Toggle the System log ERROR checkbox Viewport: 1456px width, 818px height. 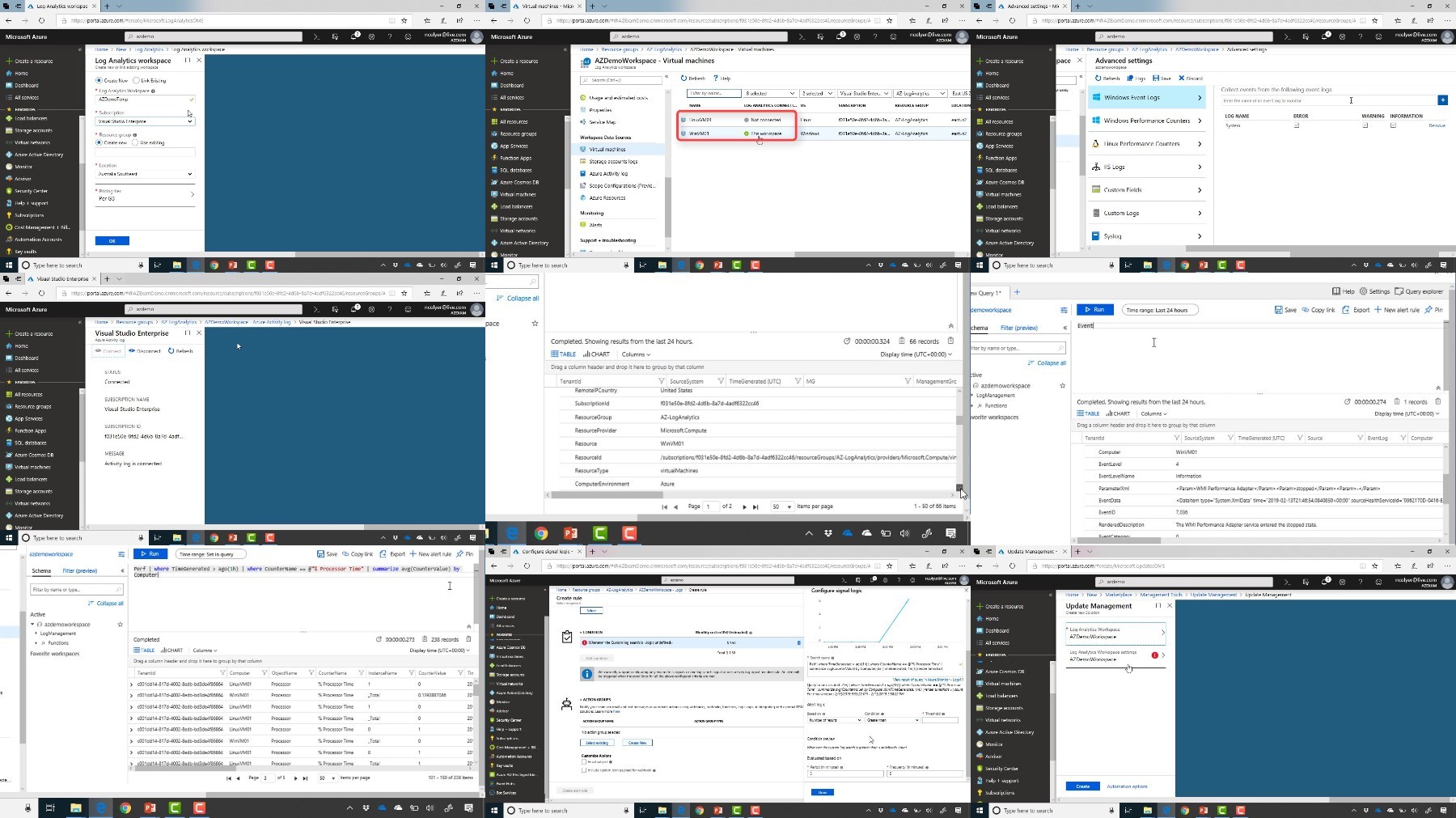(x=1297, y=125)
